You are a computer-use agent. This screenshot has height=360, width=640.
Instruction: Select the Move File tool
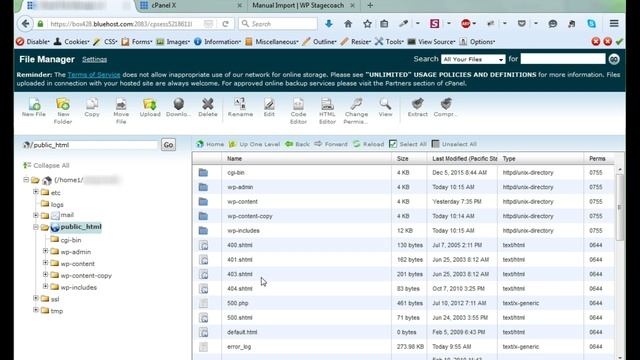coord(121,111)
